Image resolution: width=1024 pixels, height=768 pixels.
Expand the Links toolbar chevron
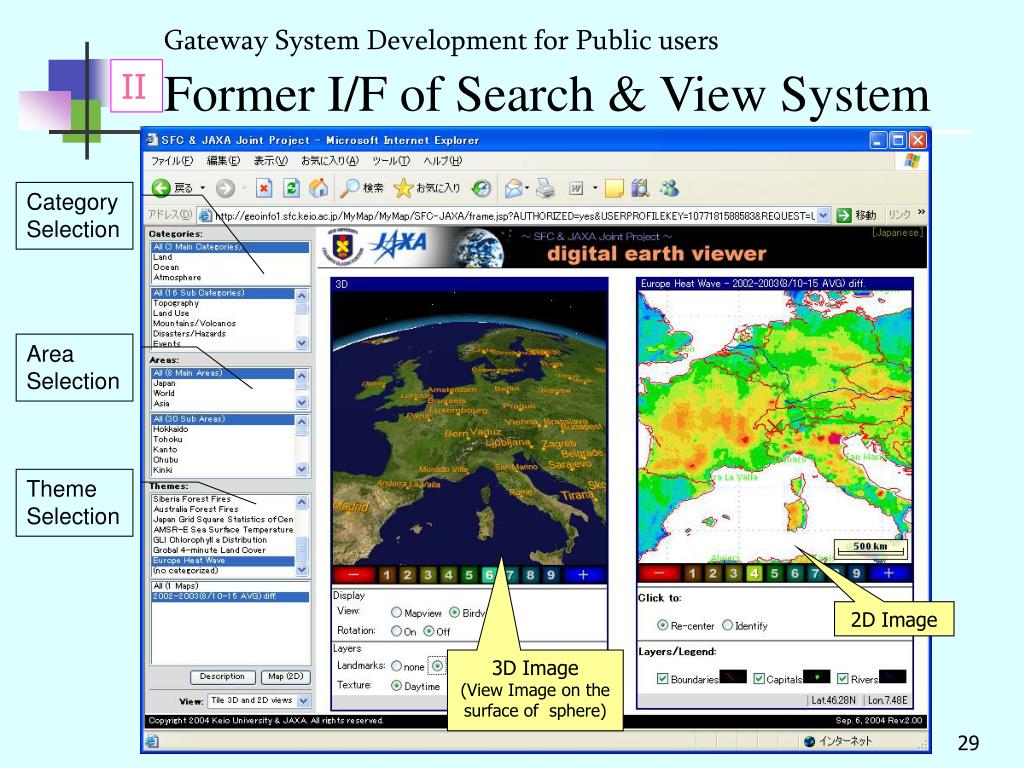(921, 212)
